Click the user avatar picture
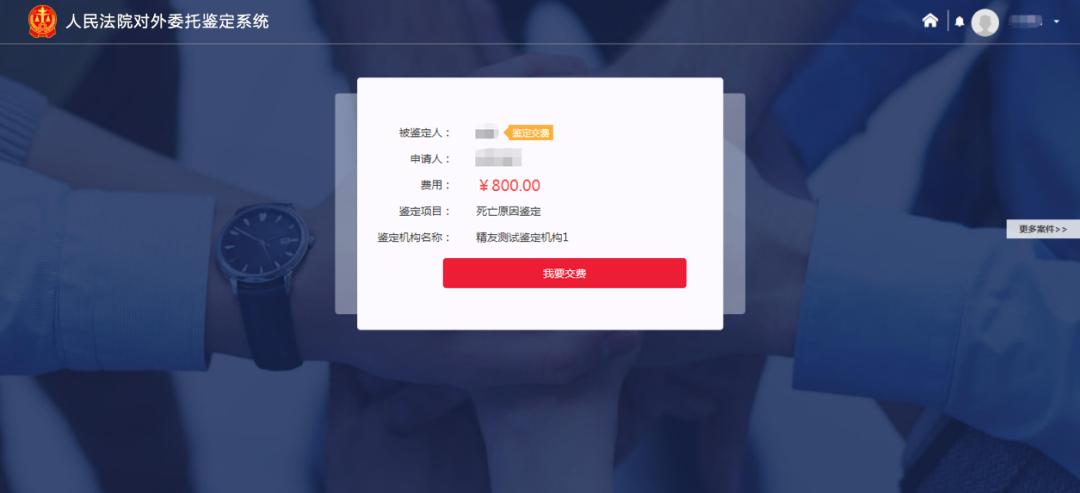 pos(985,22)
